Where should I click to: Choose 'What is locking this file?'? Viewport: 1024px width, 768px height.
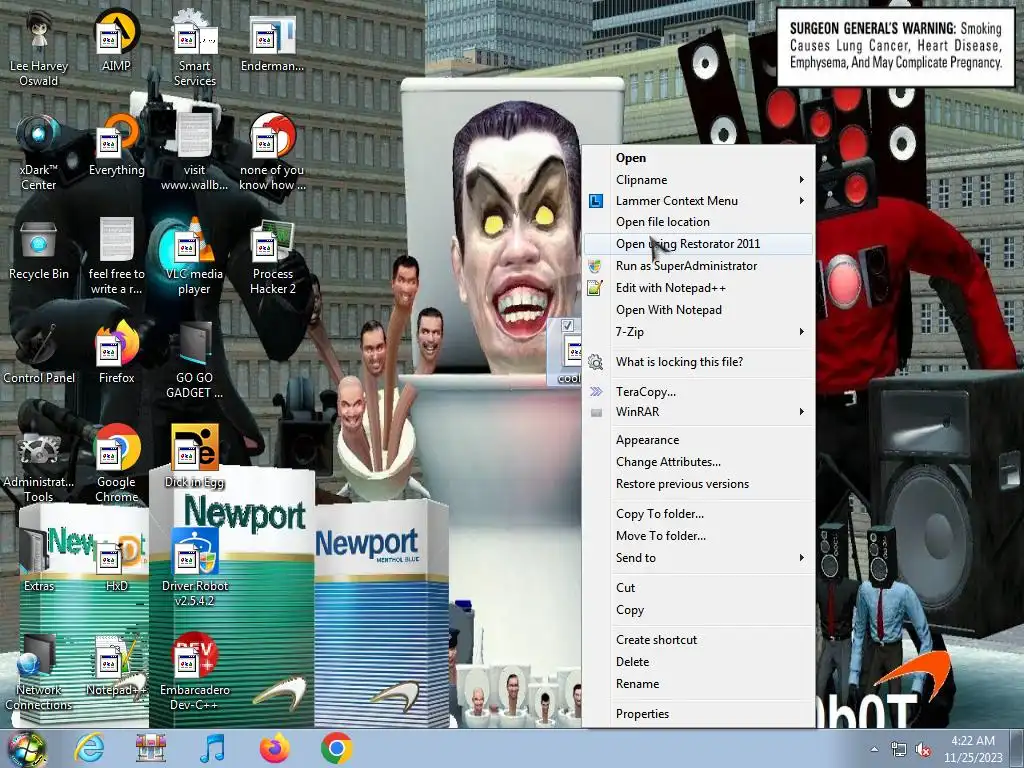tap(697, 362)
